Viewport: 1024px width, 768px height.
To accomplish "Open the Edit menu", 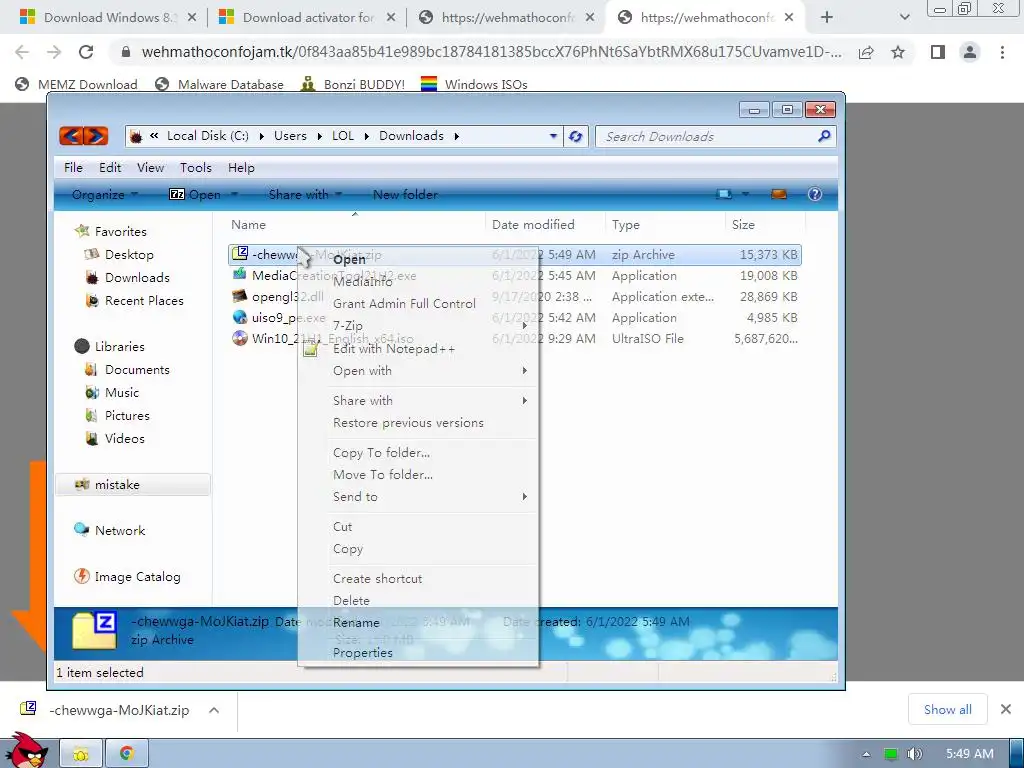I will (110, 168).
